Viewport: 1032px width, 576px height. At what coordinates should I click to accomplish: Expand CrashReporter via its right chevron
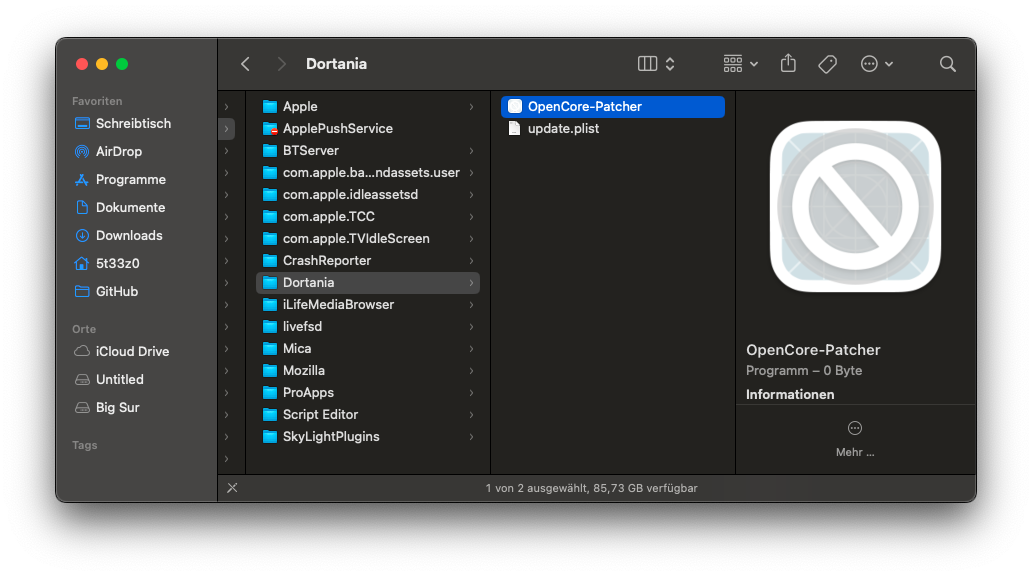[x=471, y=261]
